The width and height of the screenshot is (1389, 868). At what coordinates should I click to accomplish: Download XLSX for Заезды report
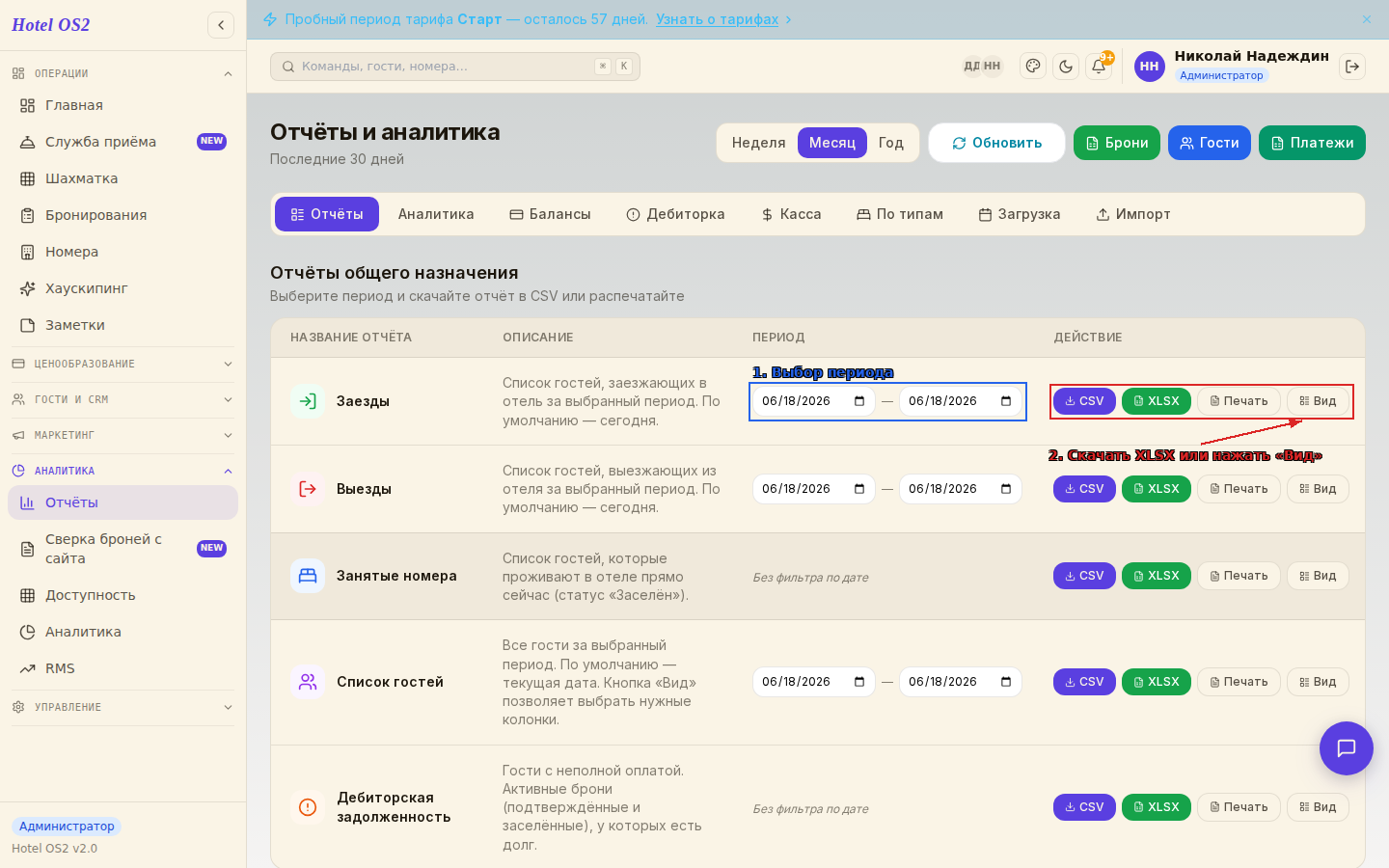[x=1157, y=401]
